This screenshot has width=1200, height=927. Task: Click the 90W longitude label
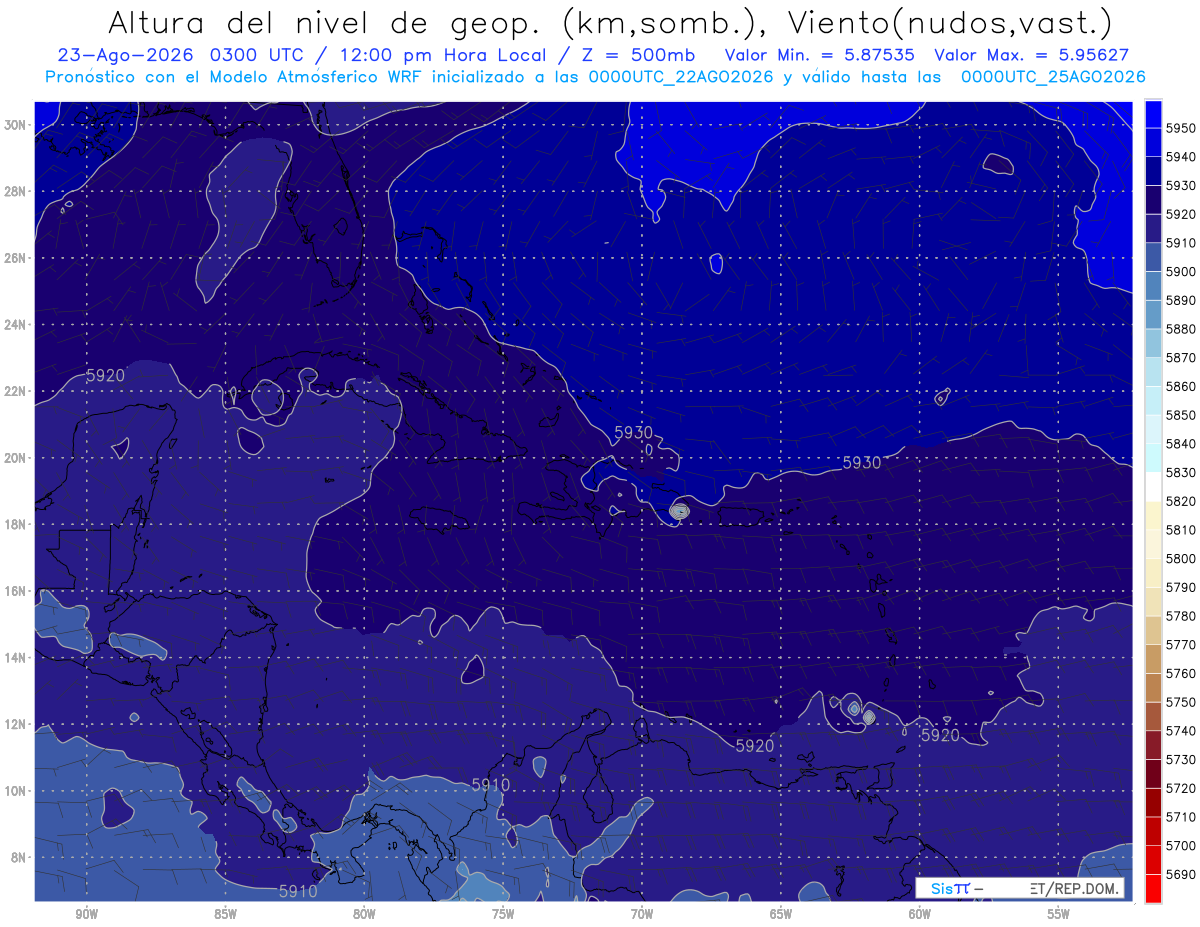pos(86,914)
